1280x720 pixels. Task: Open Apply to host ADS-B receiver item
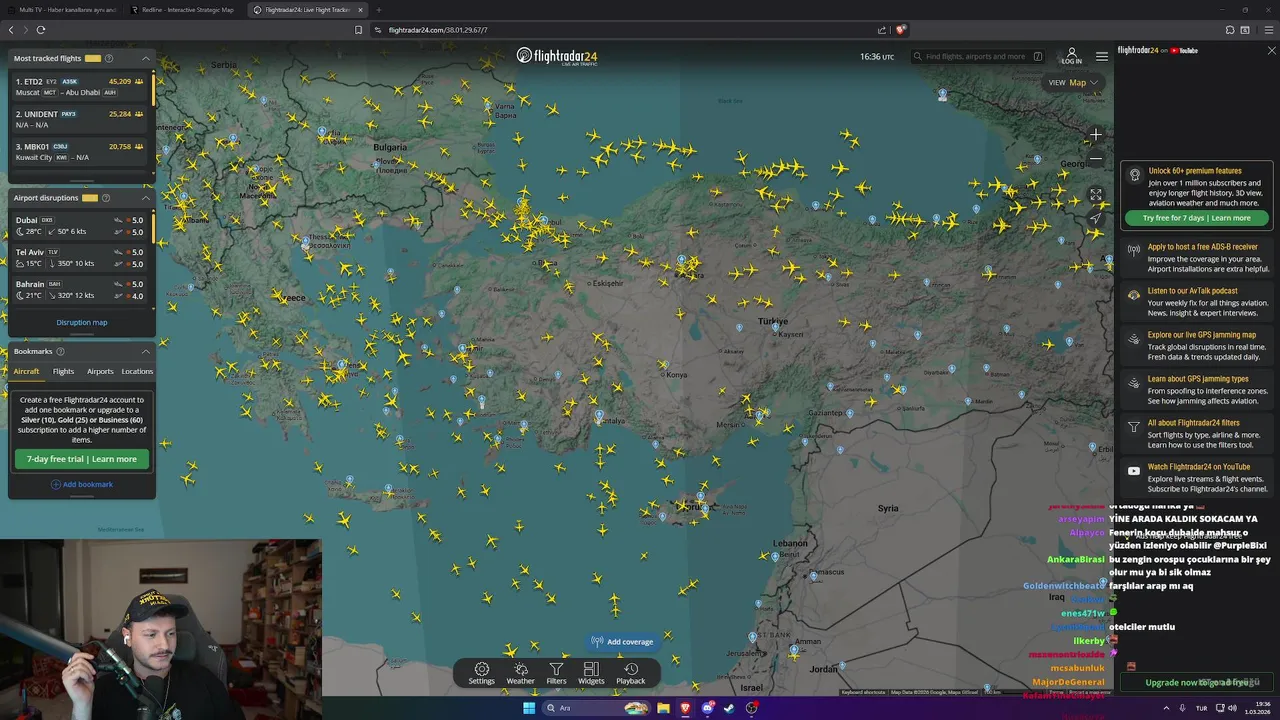pyautogui.click(x=1197, y=257)
